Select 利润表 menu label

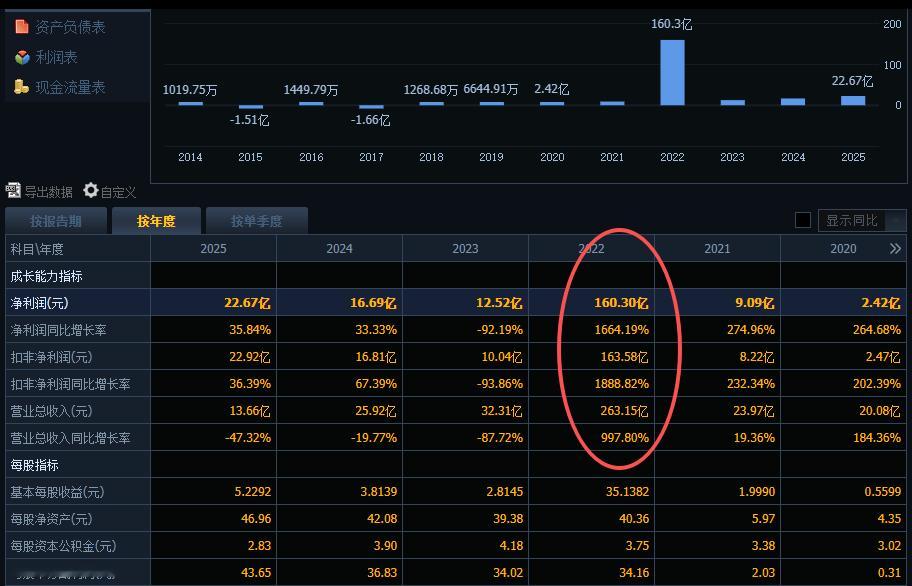pos(56,57)
